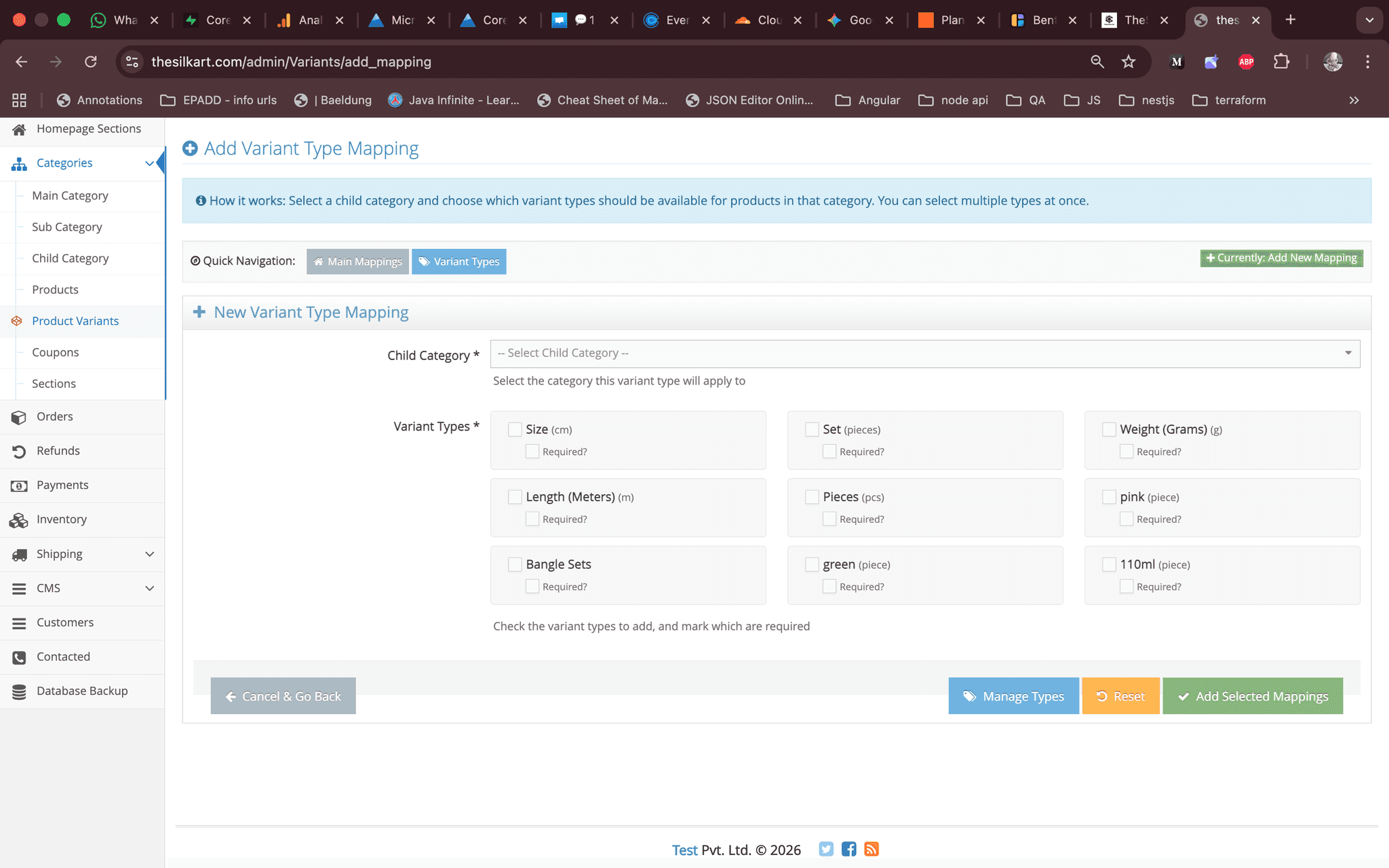The image size is (1389, 868).
Task: Expand the CMS menu in sidebar
Action: pyautogui.click(x=150, y=588)
